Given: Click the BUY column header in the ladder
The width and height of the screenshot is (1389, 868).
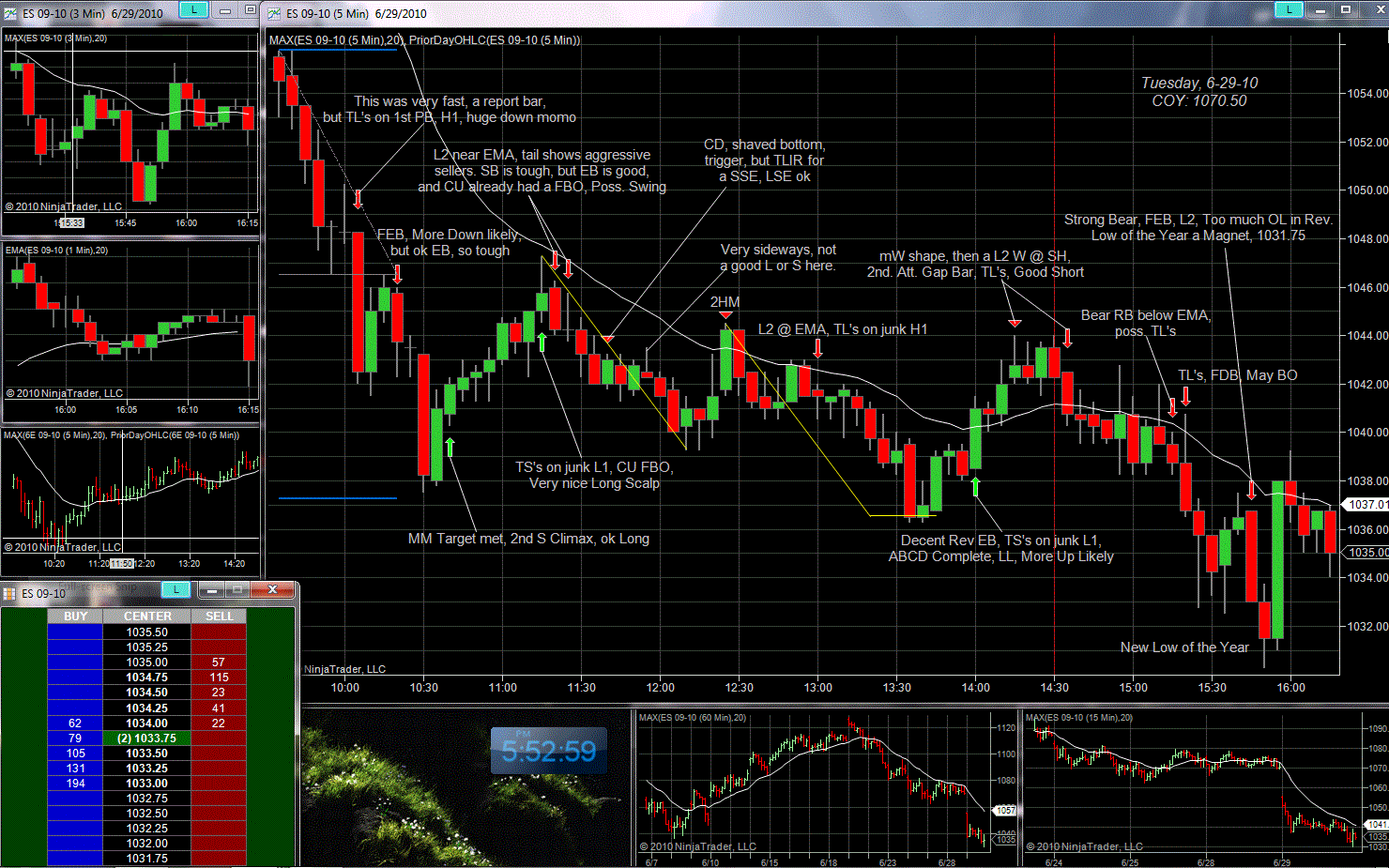Looking at the screenshot, I should click(x=75, y=617).
